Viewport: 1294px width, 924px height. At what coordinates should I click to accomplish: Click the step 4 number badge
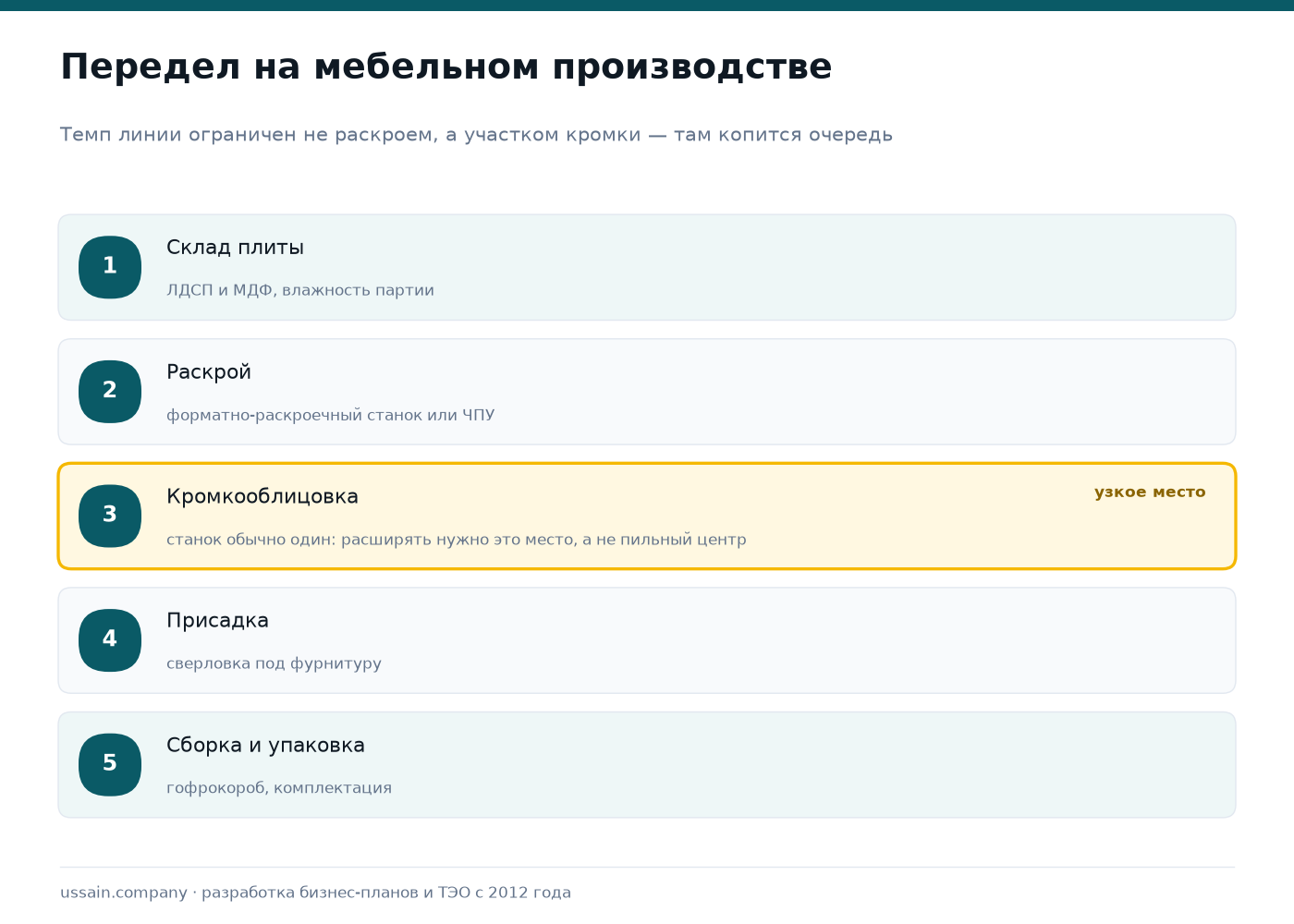point(110,640)
